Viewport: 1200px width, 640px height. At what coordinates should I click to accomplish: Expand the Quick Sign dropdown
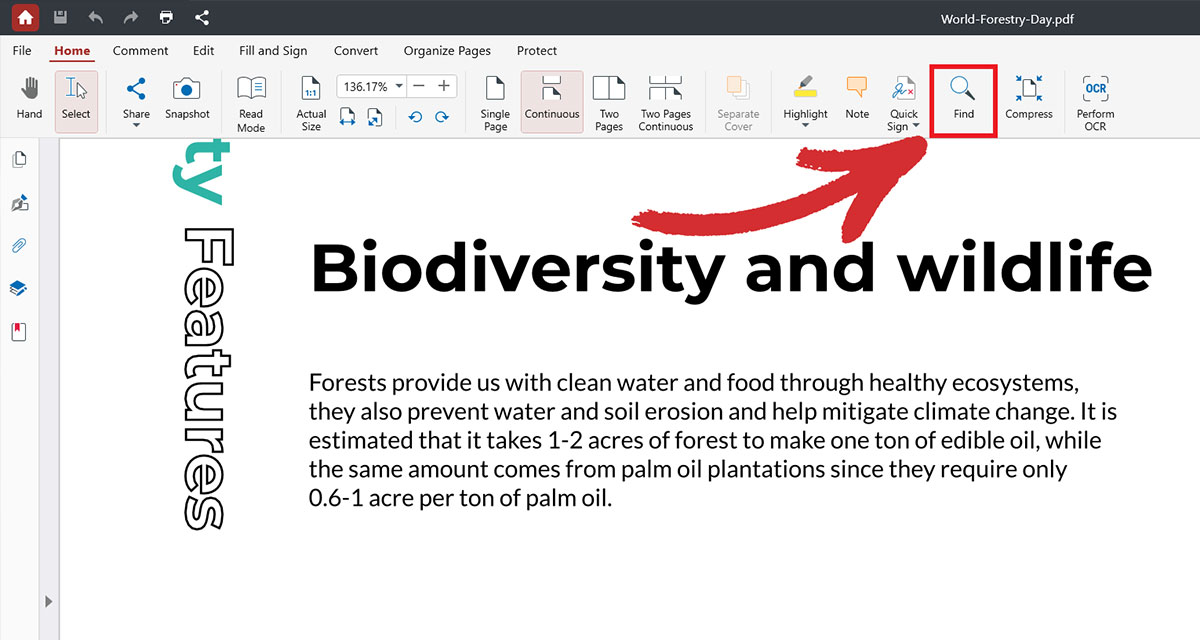pyautogui.click(x=916, y=126)
